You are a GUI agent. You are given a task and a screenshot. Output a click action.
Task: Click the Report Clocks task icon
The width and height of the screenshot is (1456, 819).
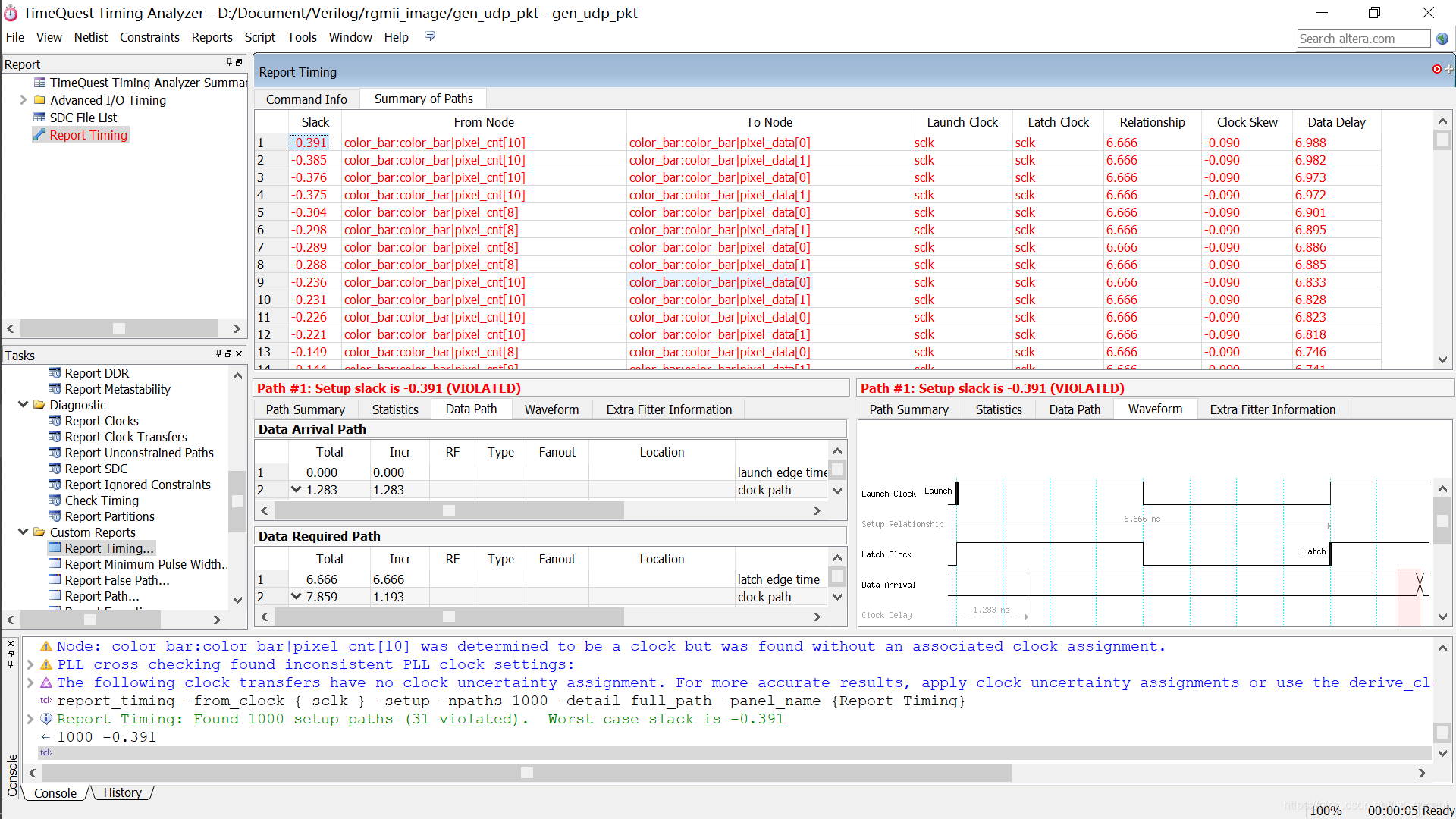[x=55, y=421]
